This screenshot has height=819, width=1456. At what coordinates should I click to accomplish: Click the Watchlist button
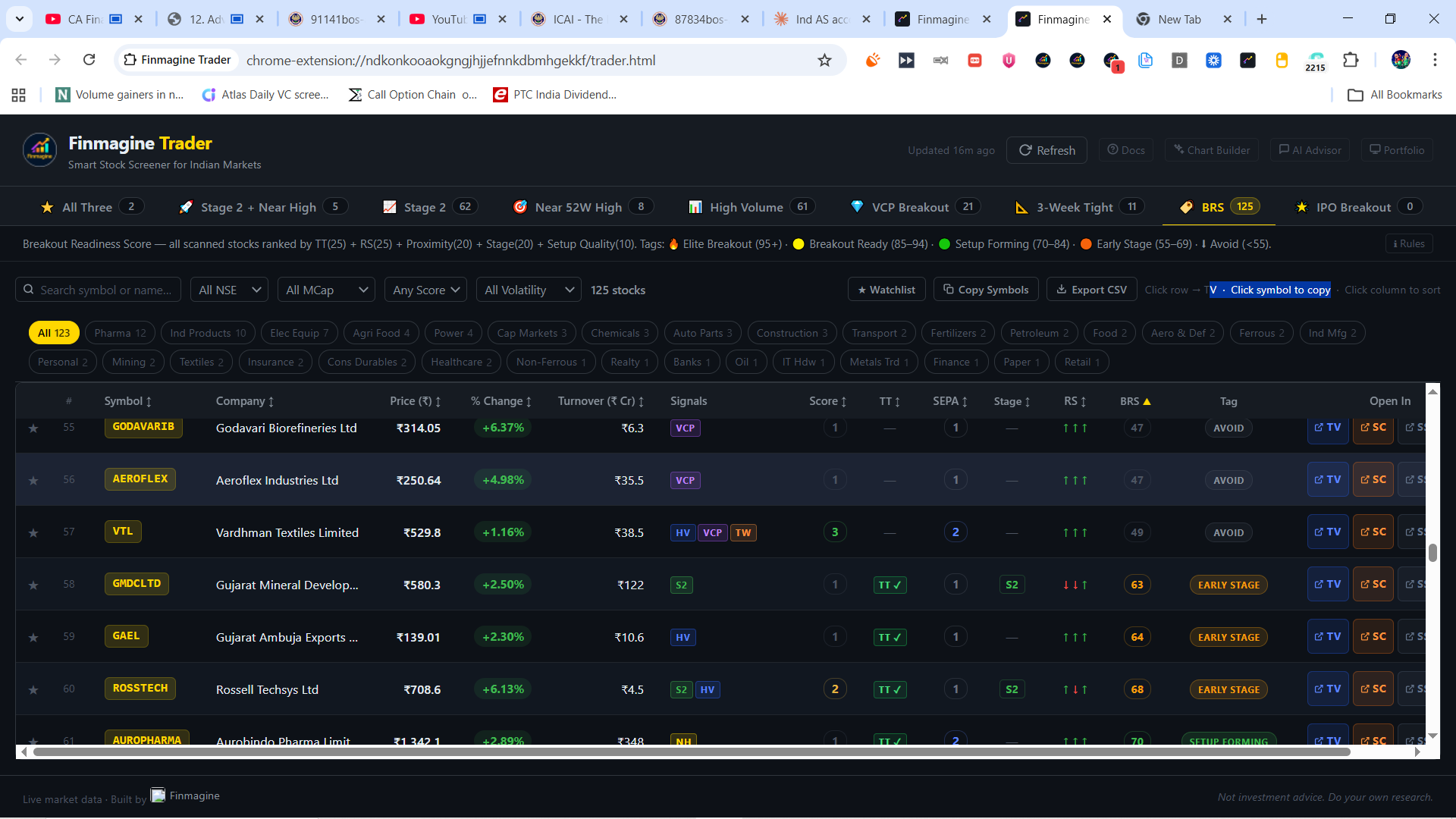tap(886, 290)
